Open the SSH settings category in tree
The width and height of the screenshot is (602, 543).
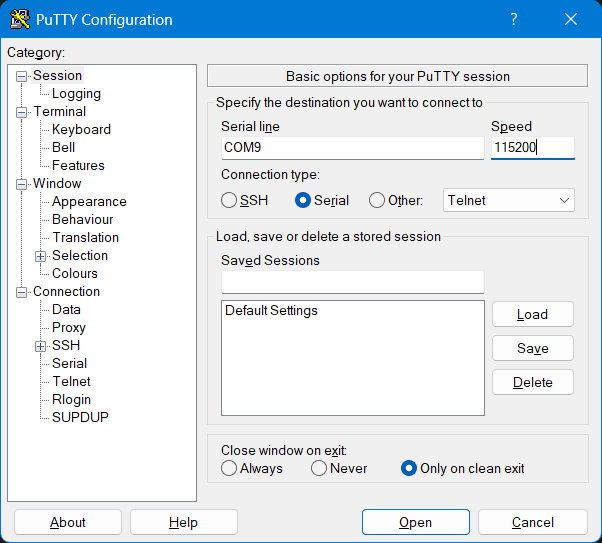[66, 346]
